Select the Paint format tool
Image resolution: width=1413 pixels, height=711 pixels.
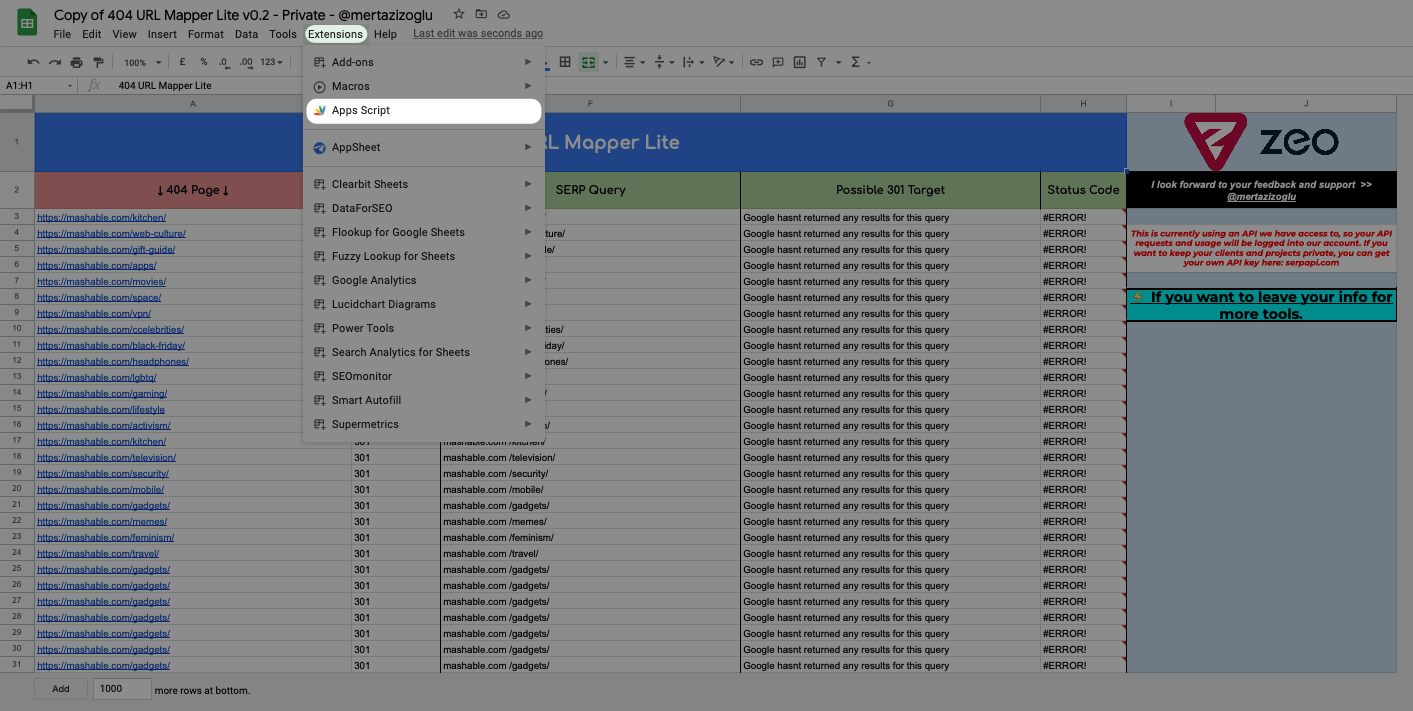97,62
